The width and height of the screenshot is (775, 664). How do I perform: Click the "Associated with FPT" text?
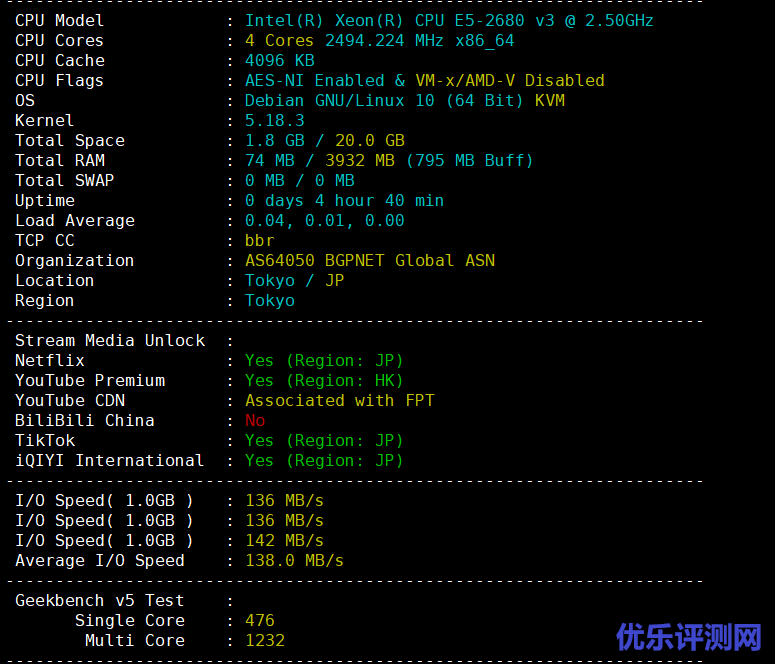click(339, 400)
